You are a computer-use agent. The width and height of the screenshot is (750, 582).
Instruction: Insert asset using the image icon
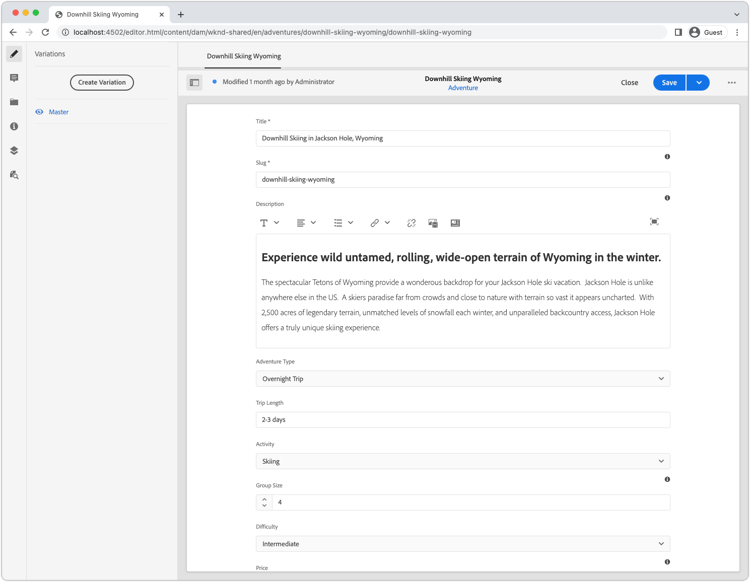pyautogui.click(x=433, y=223)
